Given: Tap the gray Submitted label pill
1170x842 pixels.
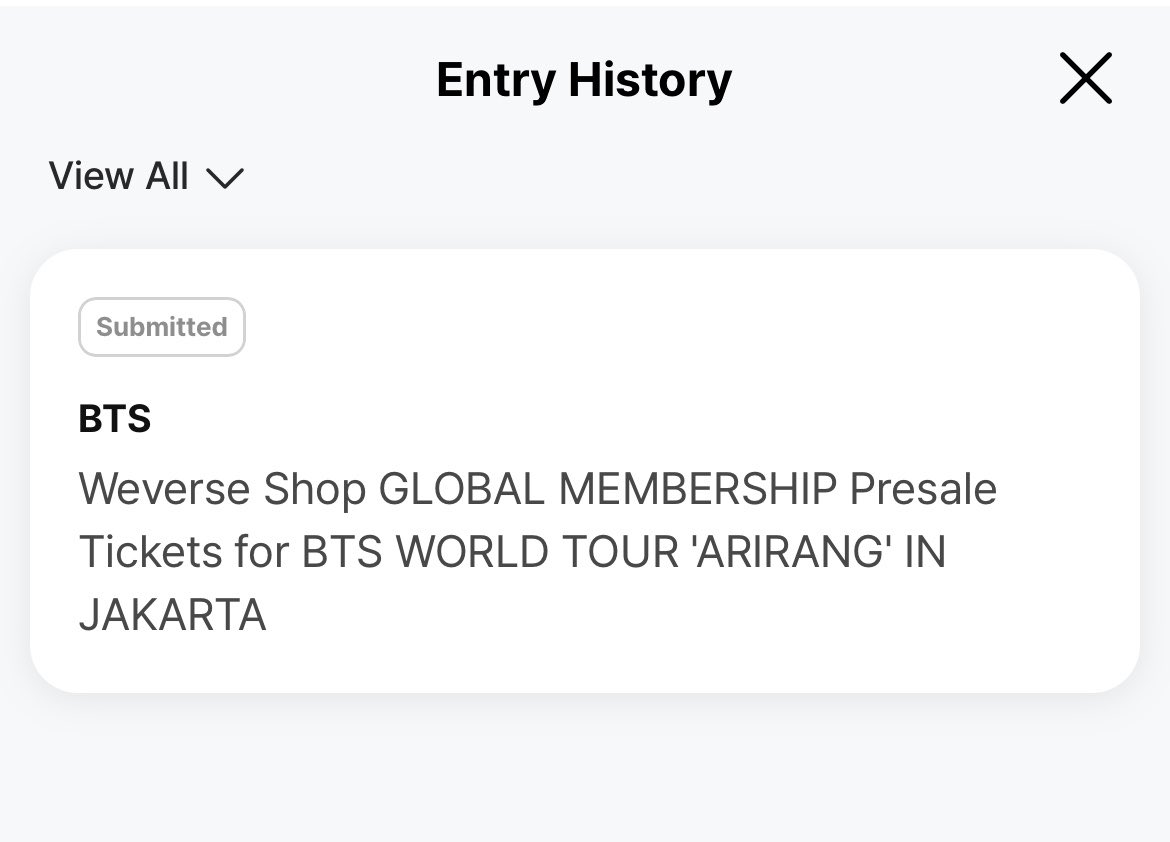Looking at the screenshot, I should click(x=162, y=327).
